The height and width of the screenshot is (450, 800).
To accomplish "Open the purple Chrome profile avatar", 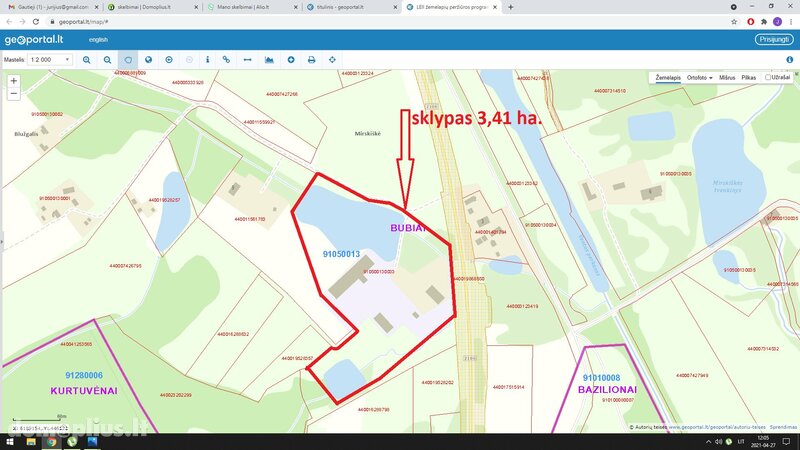I will (777, 21).
